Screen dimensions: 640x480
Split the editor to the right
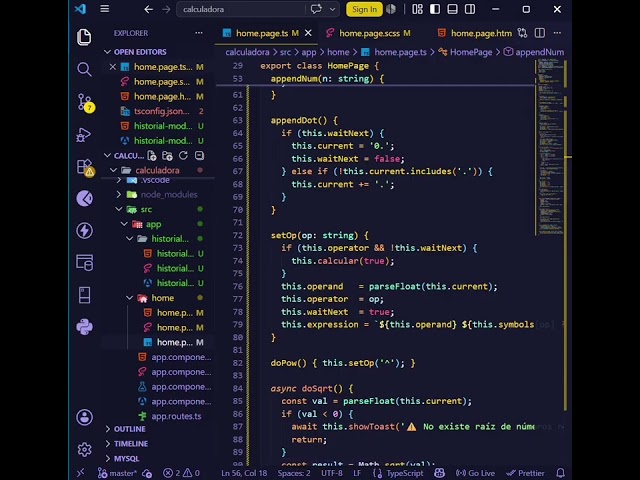point(540,33)
